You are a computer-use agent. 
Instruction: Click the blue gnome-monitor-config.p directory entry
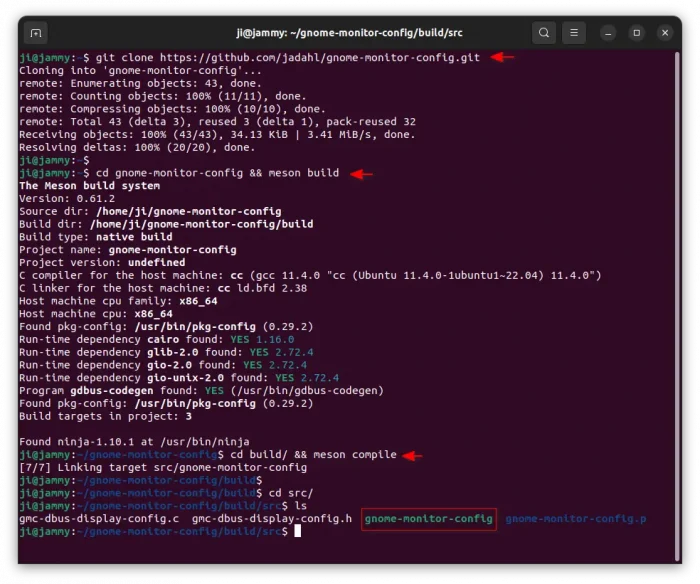click(x=575, y=519)
